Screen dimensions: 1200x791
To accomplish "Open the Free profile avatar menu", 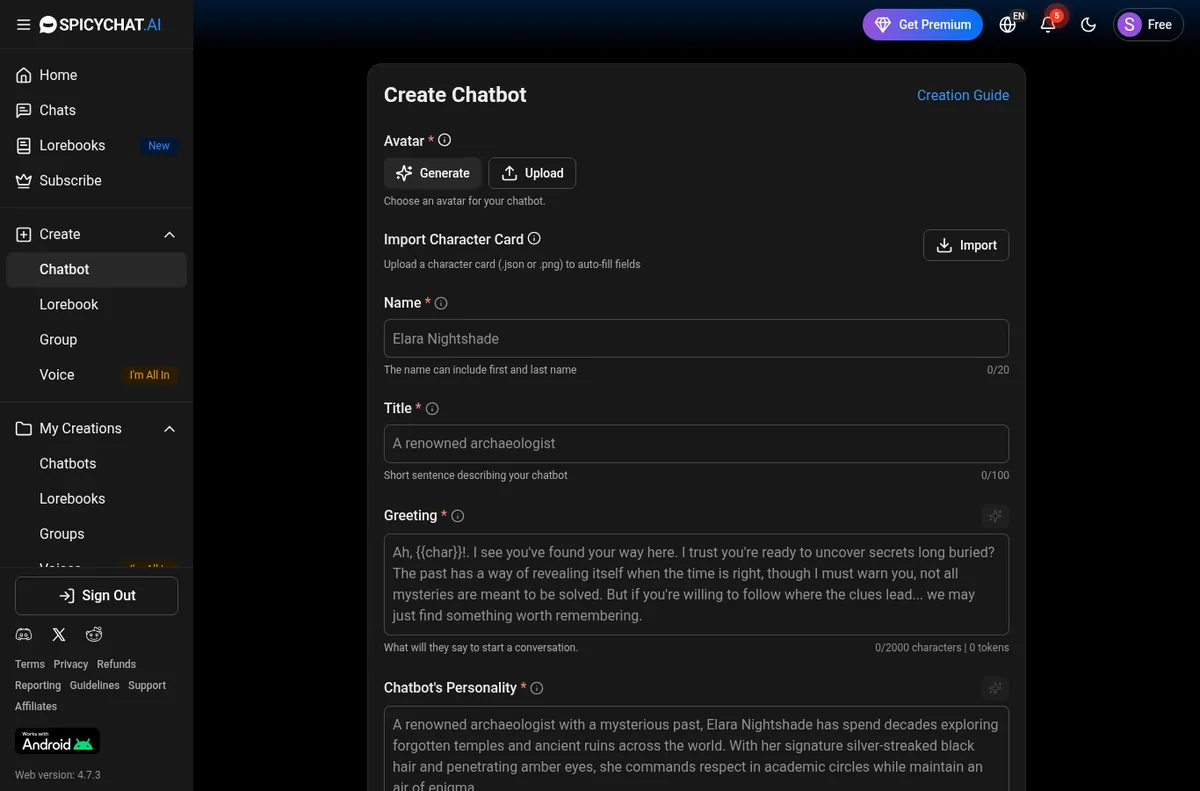I will point(1148,24).
